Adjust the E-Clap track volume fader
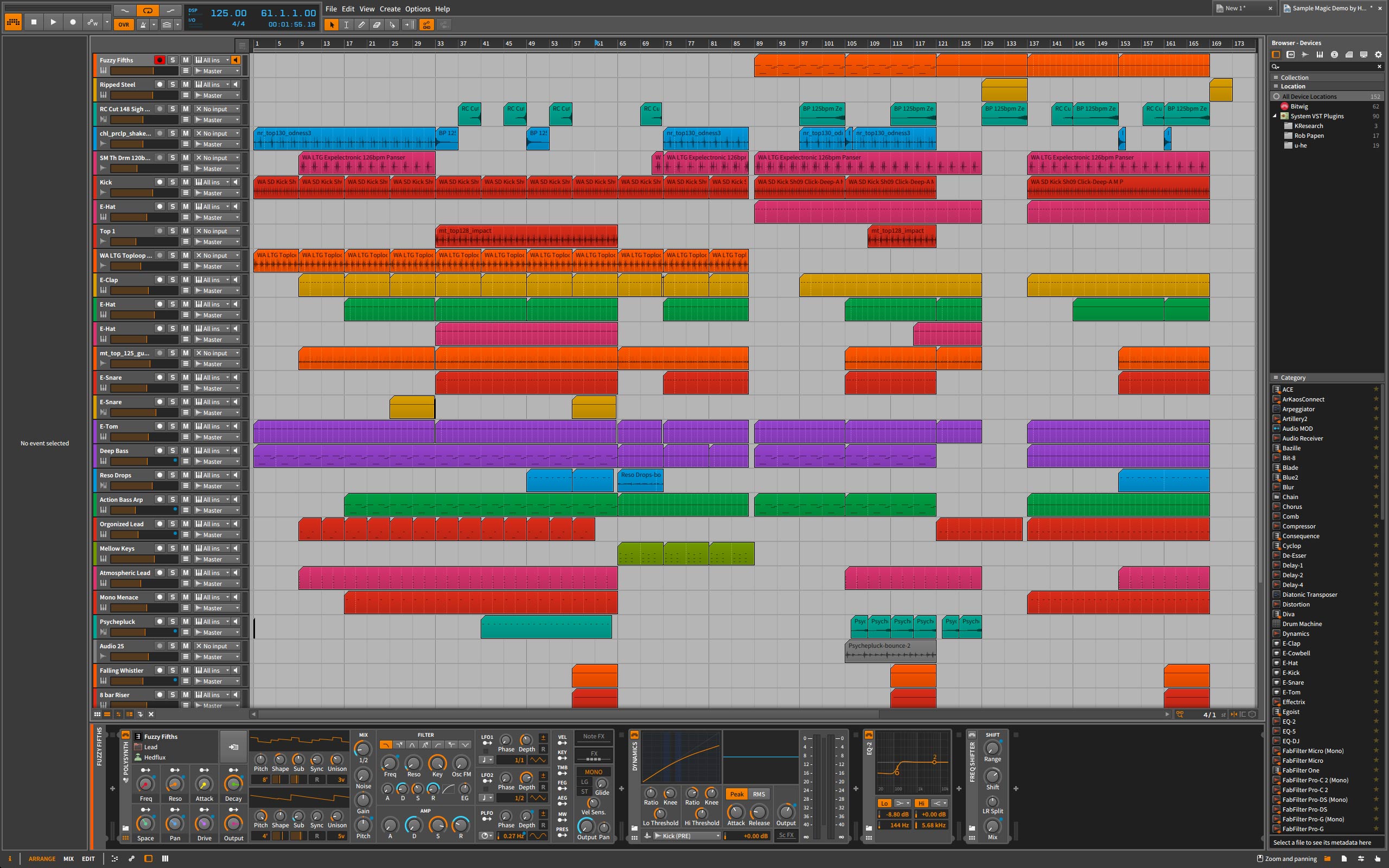1389x868 pixels. [144, 290]
